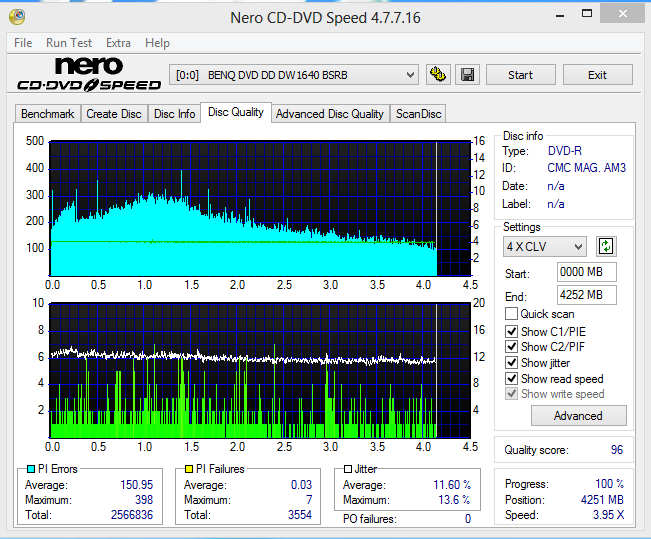Open the Run Test menu
The height and width of the screenshot is (539, 651).
pos(69,43)
